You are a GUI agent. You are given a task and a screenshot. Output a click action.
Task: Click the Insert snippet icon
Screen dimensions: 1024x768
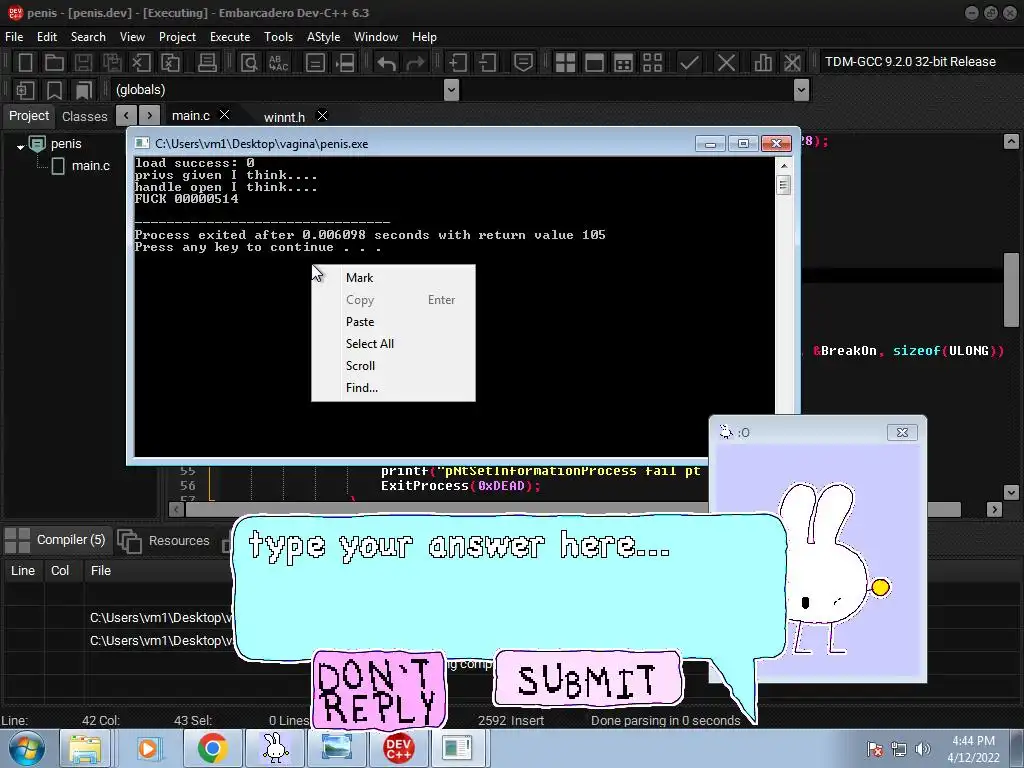(25, 90)
